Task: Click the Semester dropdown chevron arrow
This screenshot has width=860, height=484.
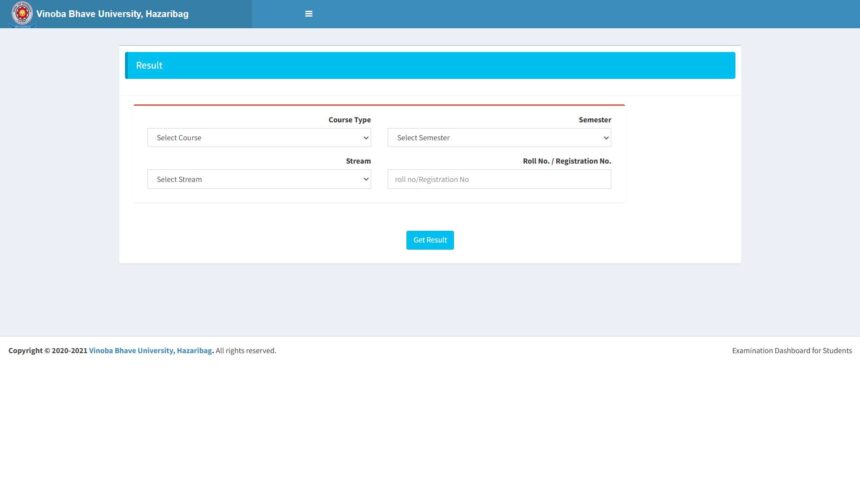Action: point(606,138)
